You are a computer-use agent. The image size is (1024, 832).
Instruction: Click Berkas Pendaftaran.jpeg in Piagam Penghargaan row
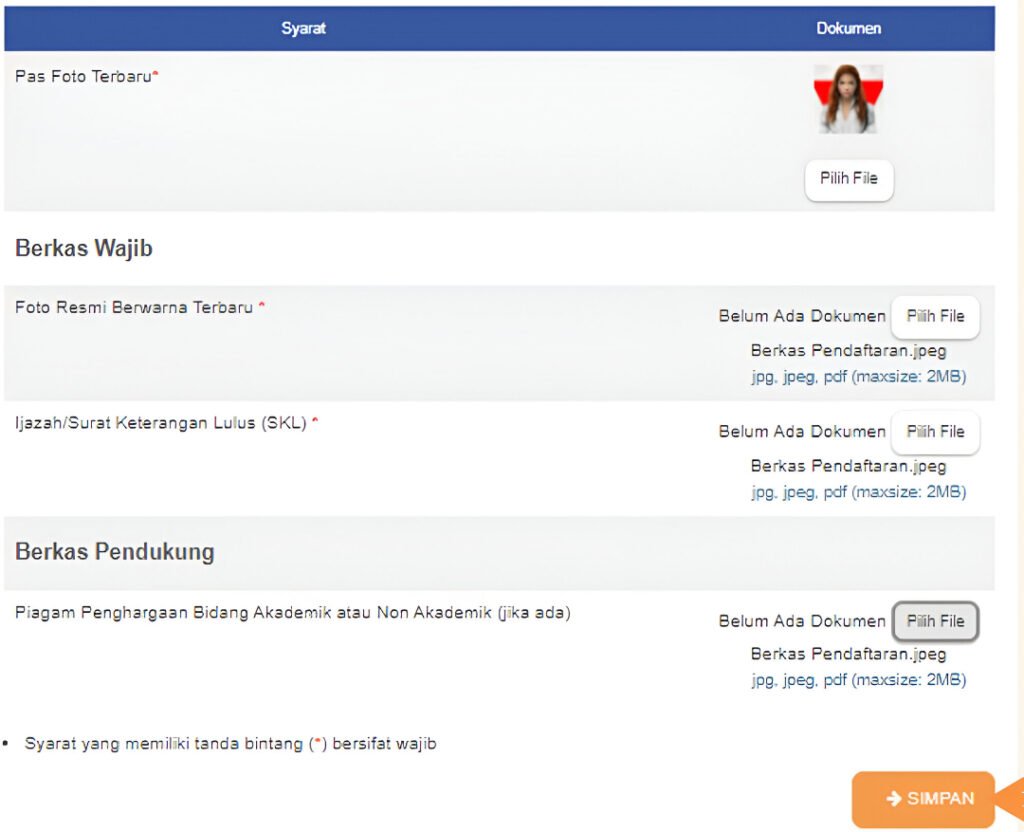(x=848, y=655)
